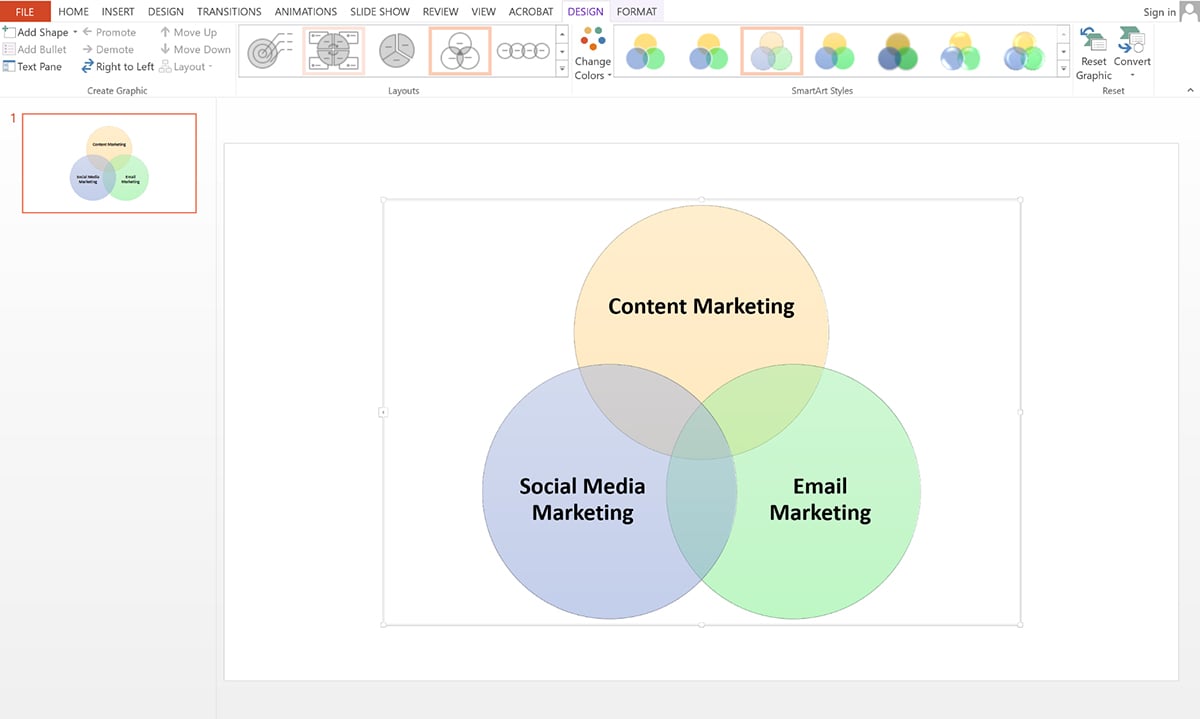Toggle Right to Left direction
This screenshot has height=719, width=1200.
118,66
